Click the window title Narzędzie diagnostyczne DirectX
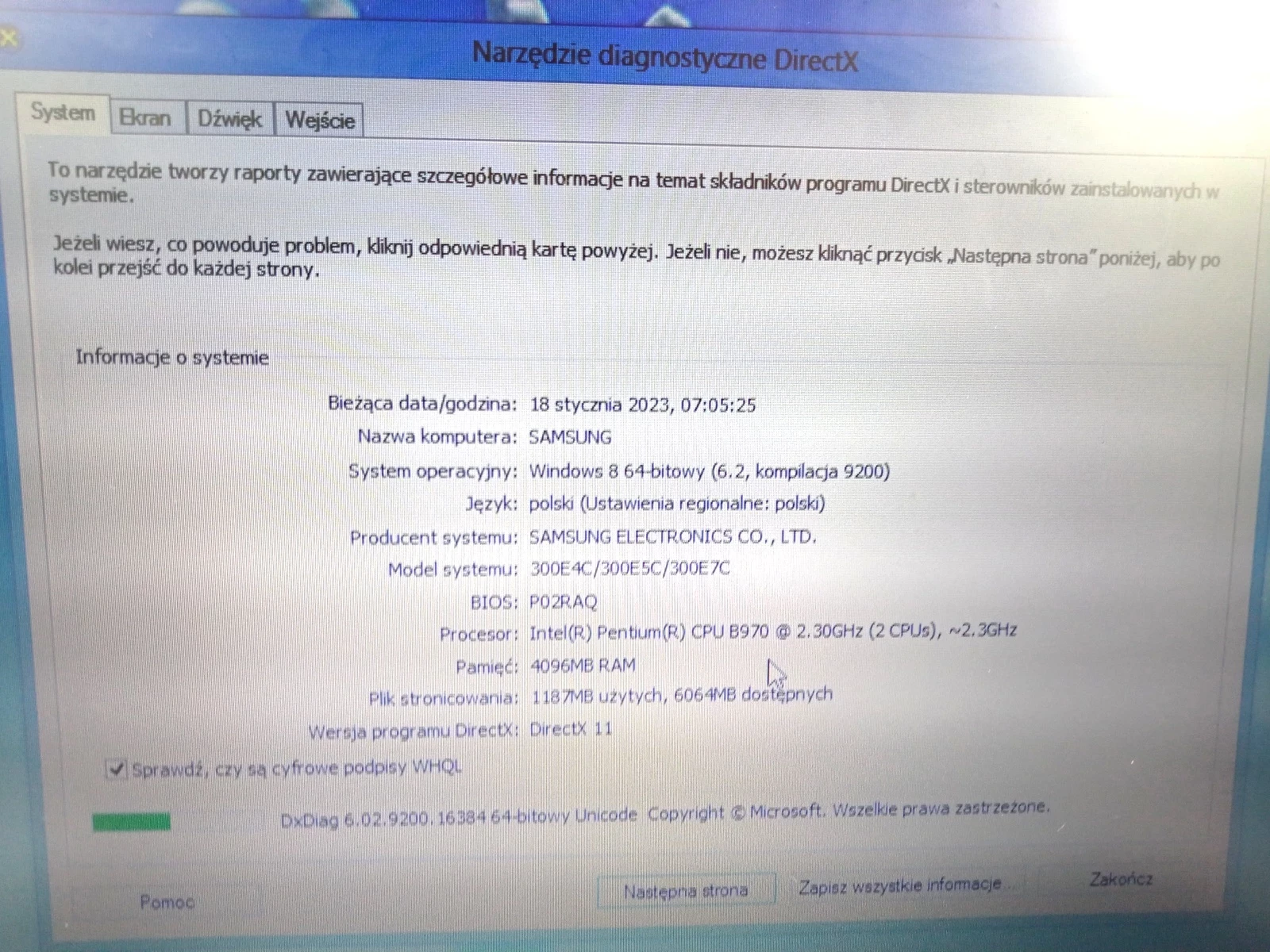This screenshot has height=952, width=1270. tap(664, 56)
